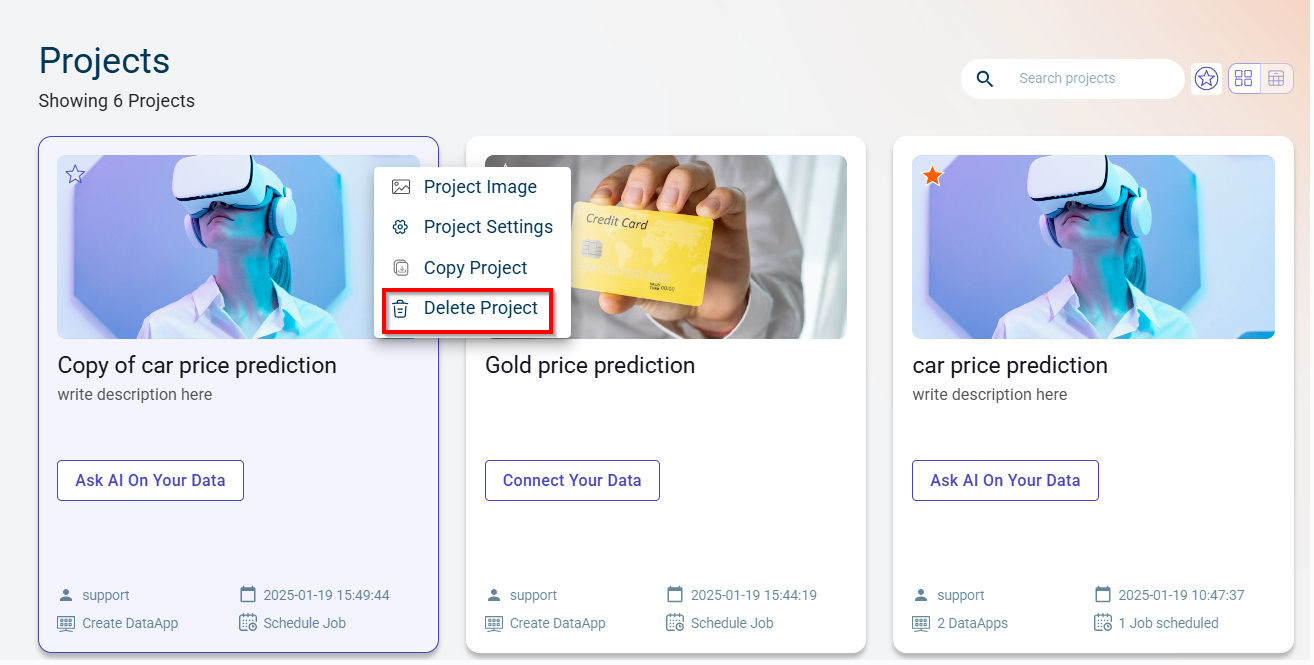The image size is (1314, 665).
Task: Switch to table view layout
Action: point(1276,78)
